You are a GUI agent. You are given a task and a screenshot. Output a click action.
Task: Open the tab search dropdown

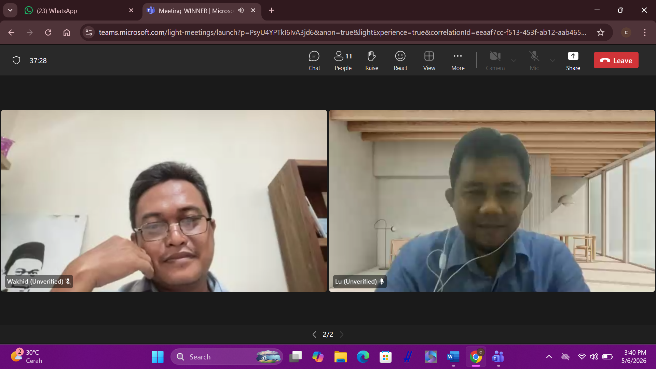10,10
